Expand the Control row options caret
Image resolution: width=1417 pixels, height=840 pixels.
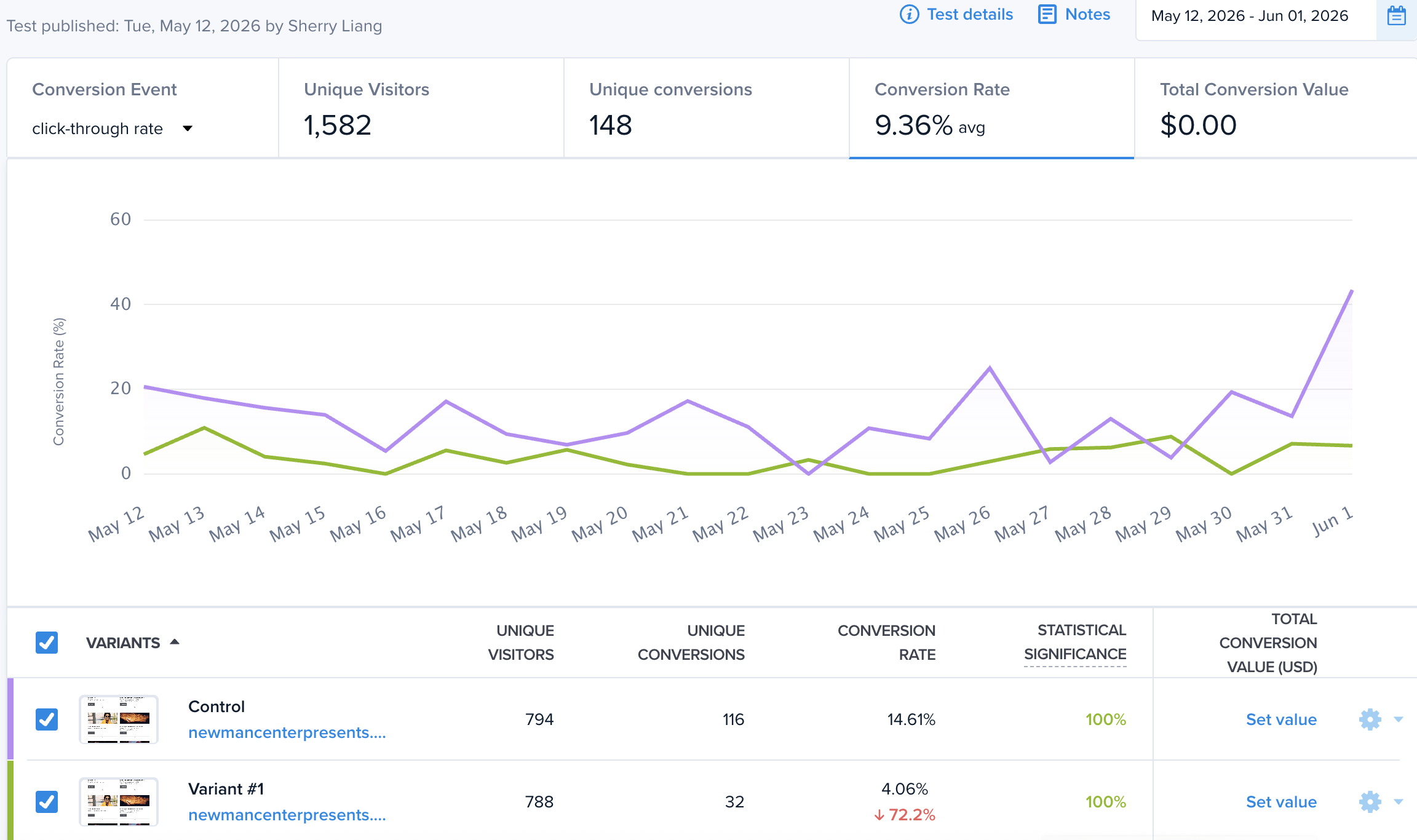tap(1398, 719)
